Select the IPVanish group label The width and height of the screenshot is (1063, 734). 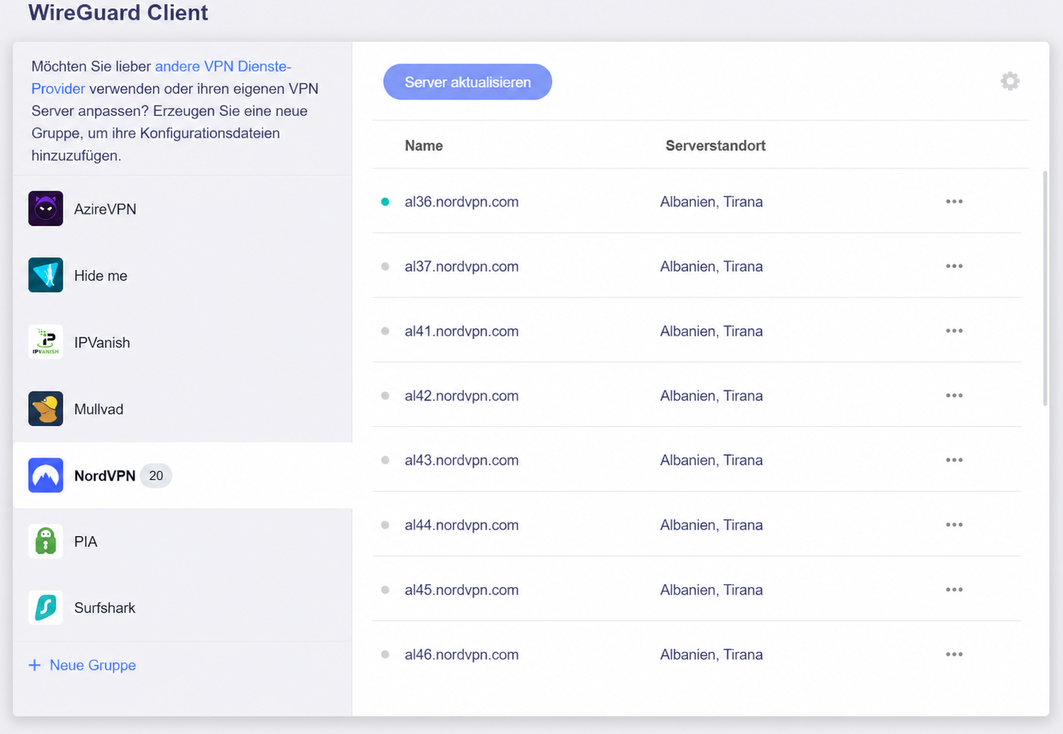102,342
